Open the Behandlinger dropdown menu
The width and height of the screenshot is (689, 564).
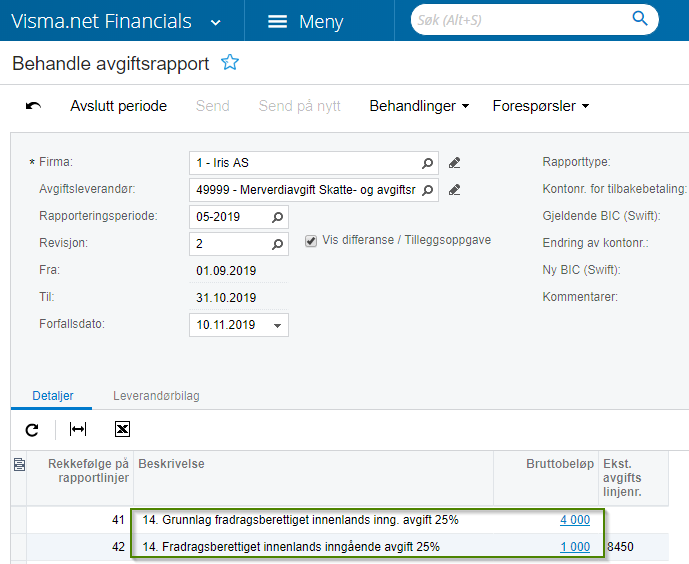(419, 106)
